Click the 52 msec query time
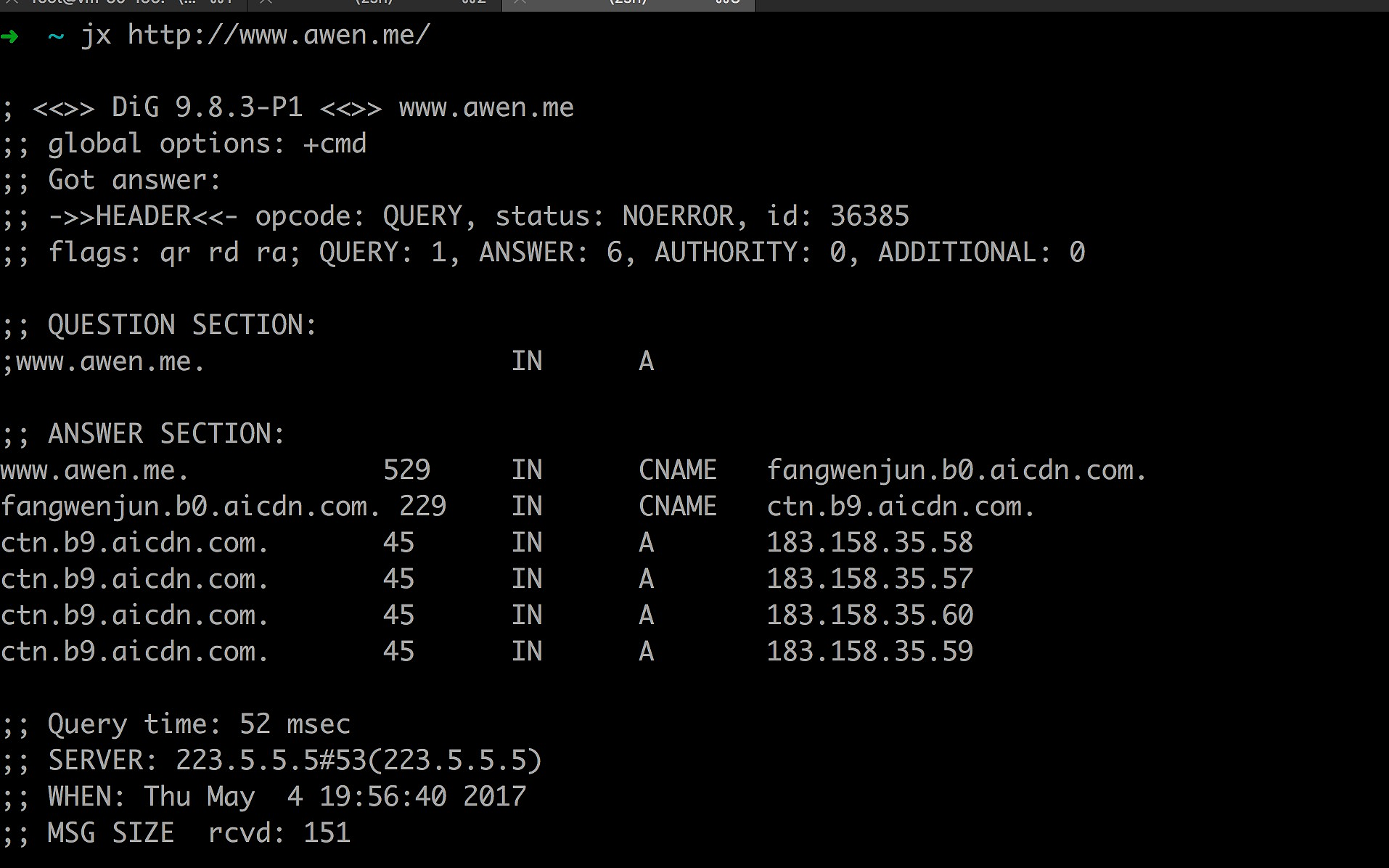The height and width of the screenshot is (868, 1389). click(x=295, y=724)
